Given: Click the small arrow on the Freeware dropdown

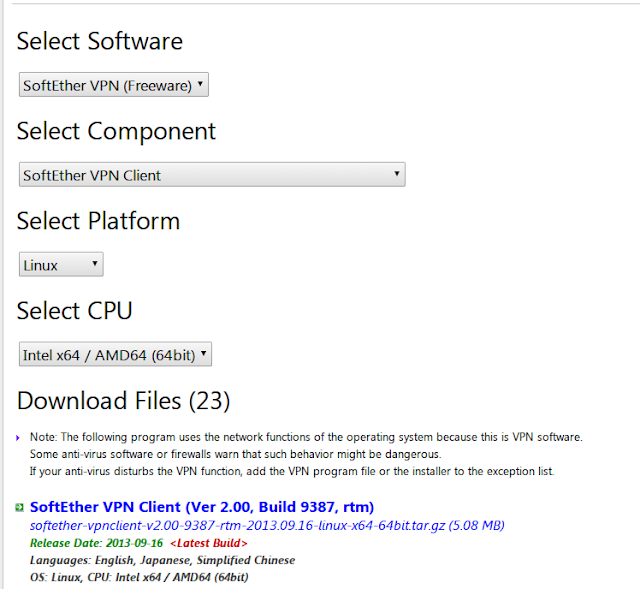Looking at the screenshot, I should (x=200, y=84).
